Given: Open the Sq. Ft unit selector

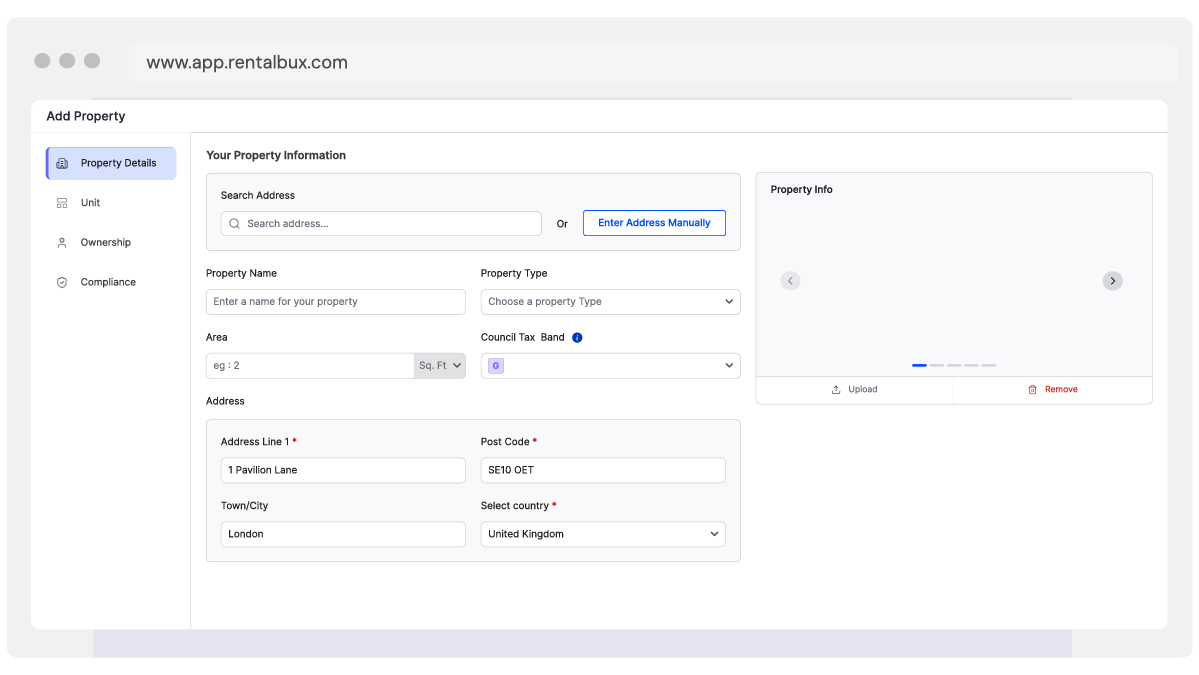Looking at the screenshot, I should click(439, 365).
